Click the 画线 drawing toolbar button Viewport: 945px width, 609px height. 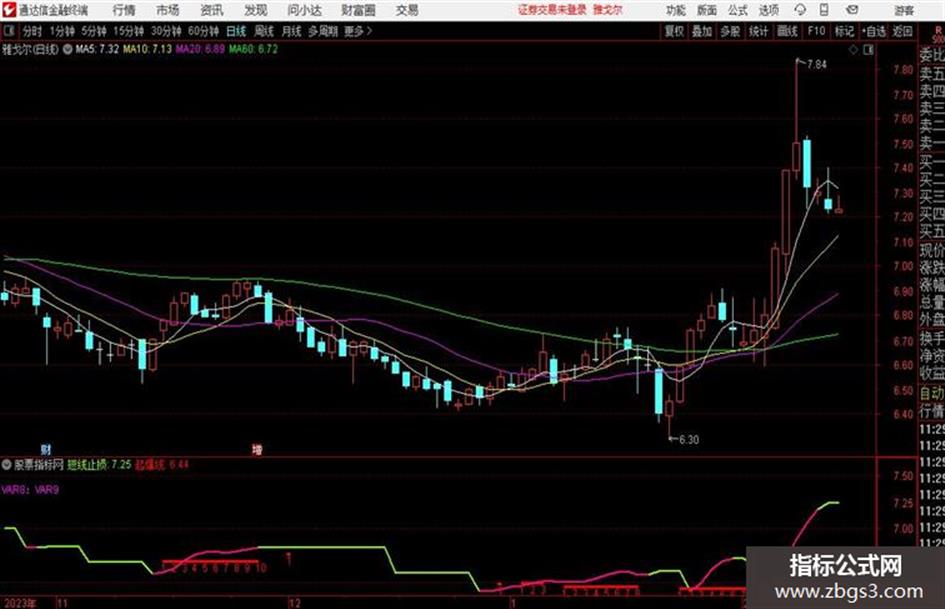787,31
